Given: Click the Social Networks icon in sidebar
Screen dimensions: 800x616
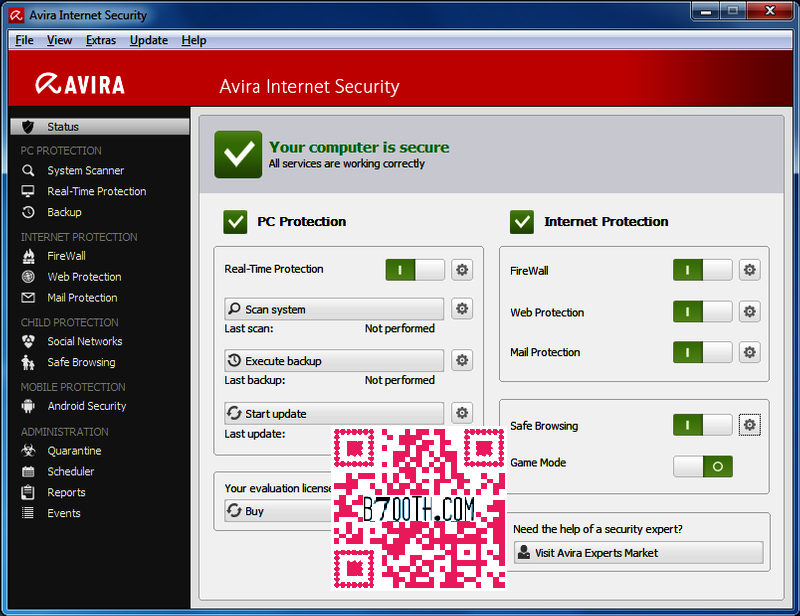Looking at the screenshot, I should coord(28,341).
